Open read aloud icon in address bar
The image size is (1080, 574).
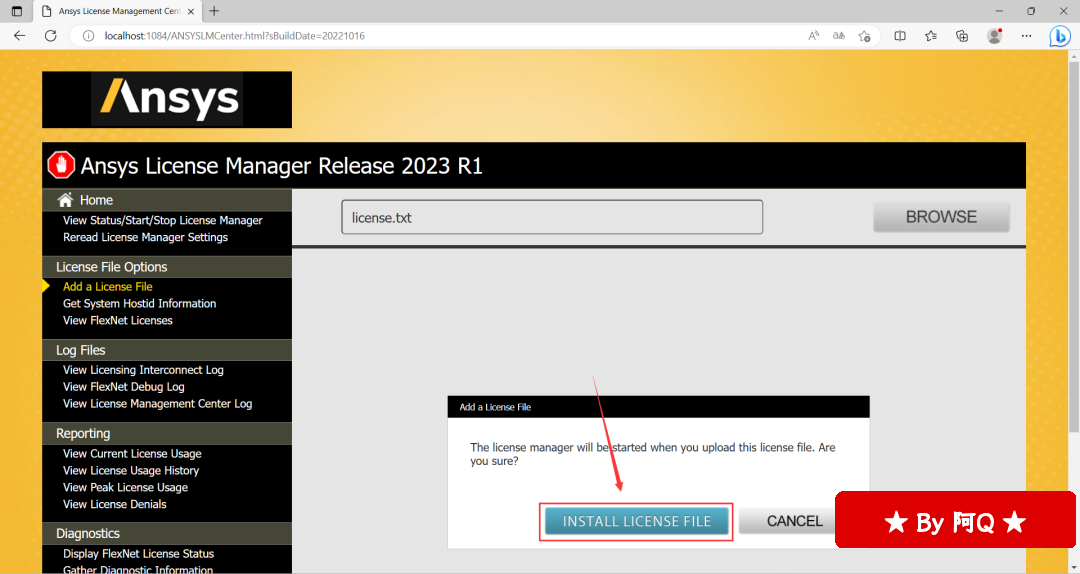click(813, 36)
